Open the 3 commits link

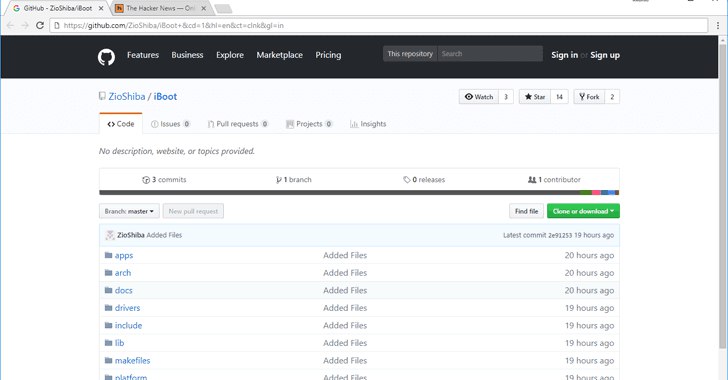click(x=164, y=180)
